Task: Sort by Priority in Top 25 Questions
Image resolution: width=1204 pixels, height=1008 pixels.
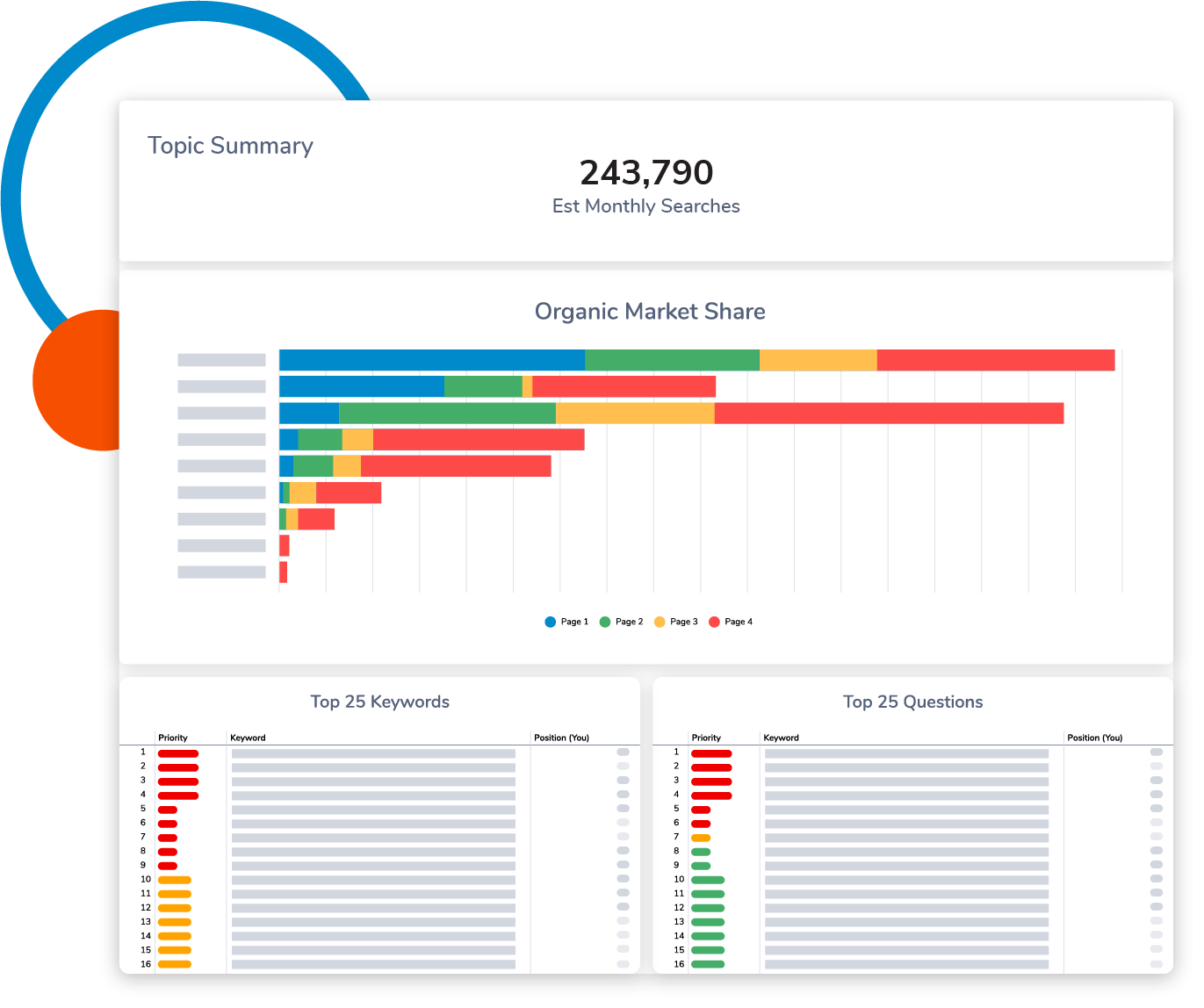Action: pyautogui.click(x=706, y=738)
